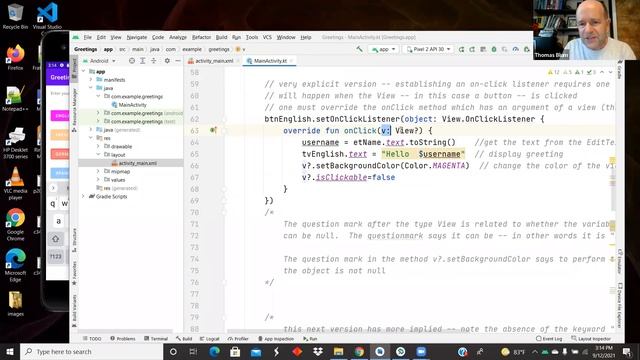This screenshot has height=360, width=640.
Task: Click the select opened file target icon
Action: point(131,61)
